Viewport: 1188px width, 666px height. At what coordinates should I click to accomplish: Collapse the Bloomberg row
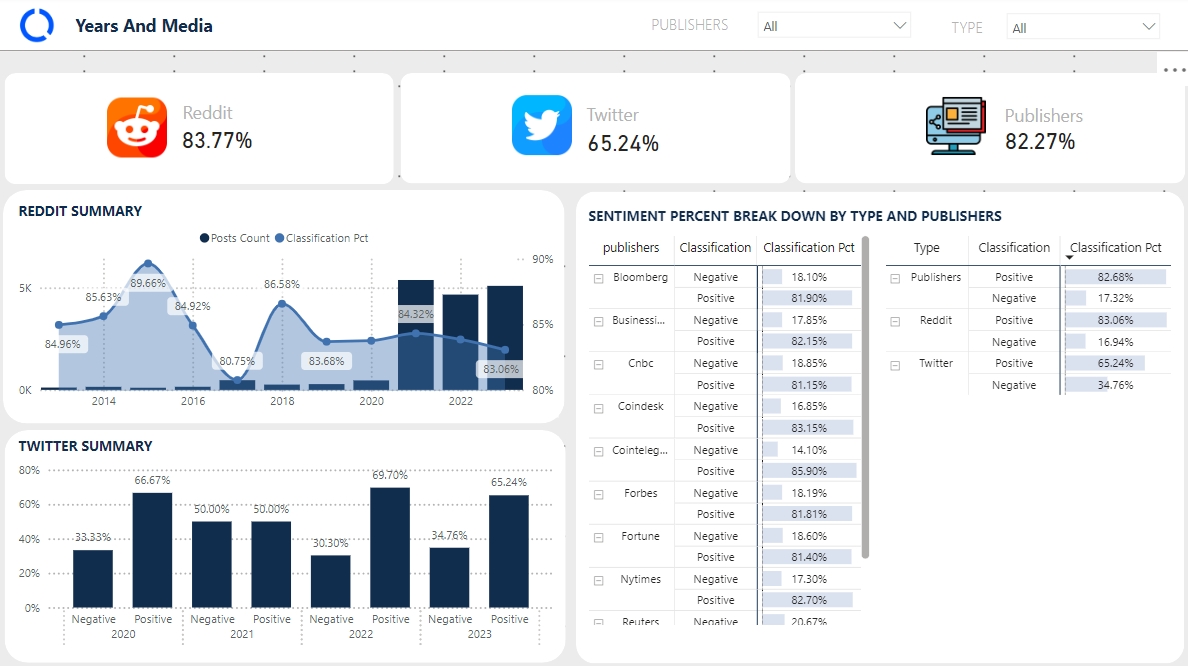[x=599, y=278]
